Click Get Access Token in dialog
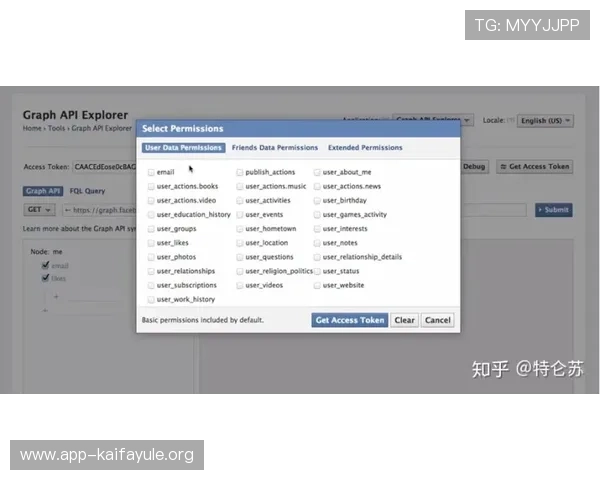The image size is (600, 480). [x=350, y=320]
